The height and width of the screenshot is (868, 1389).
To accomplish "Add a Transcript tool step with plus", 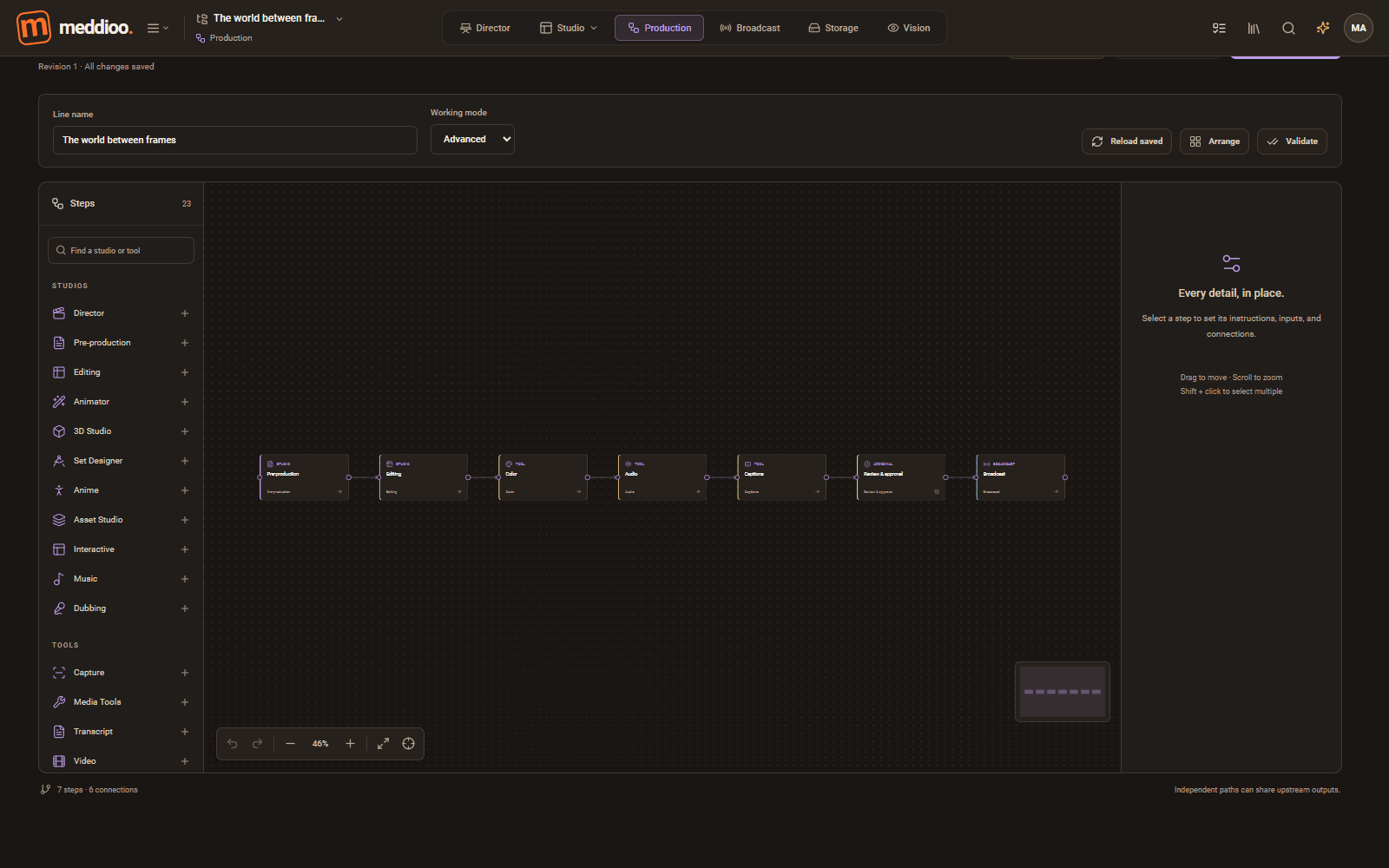I will (x=185, y=732).
